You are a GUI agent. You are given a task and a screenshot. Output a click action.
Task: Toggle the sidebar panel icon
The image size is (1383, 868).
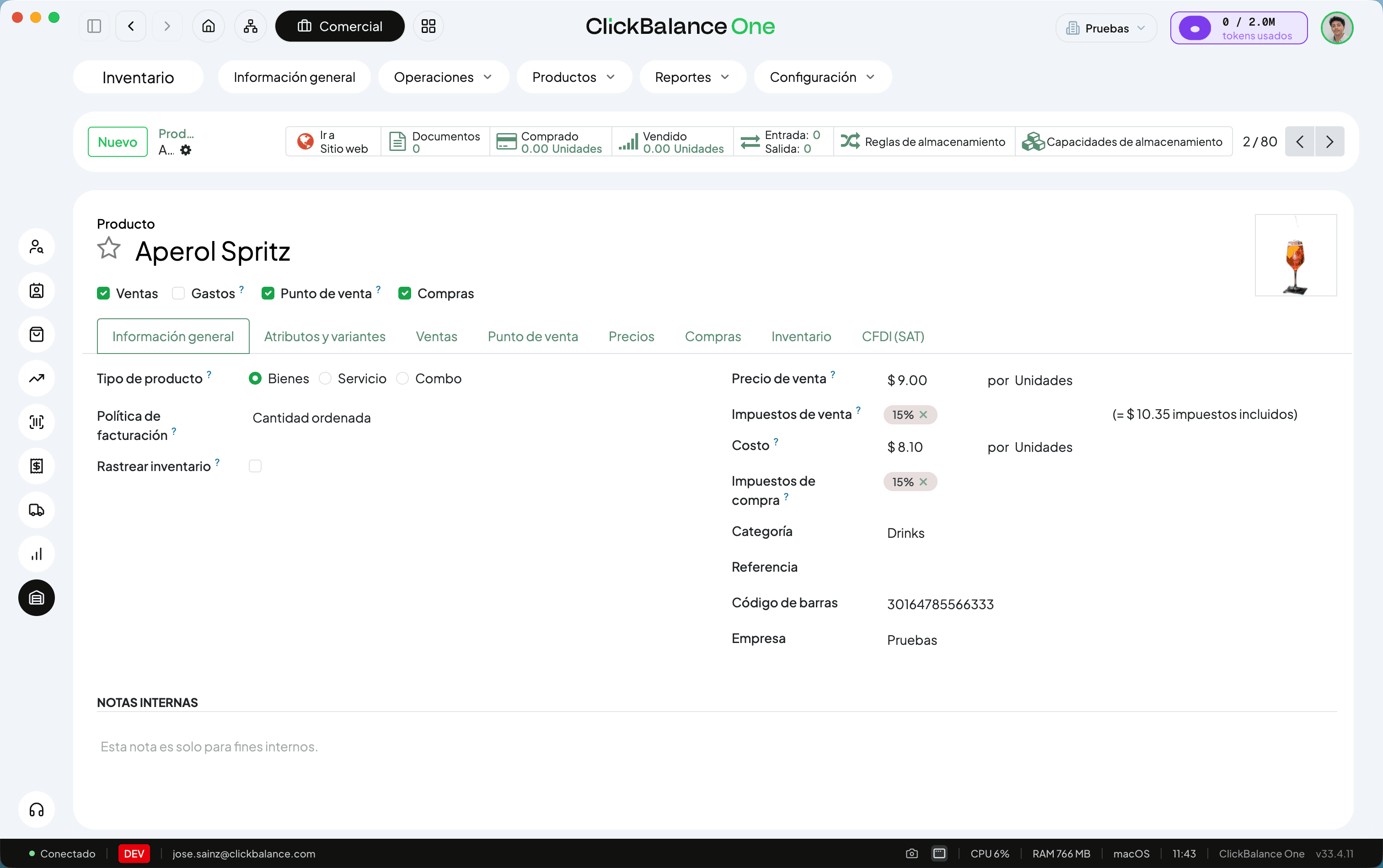pyautogui.click(x=94, y=27)
